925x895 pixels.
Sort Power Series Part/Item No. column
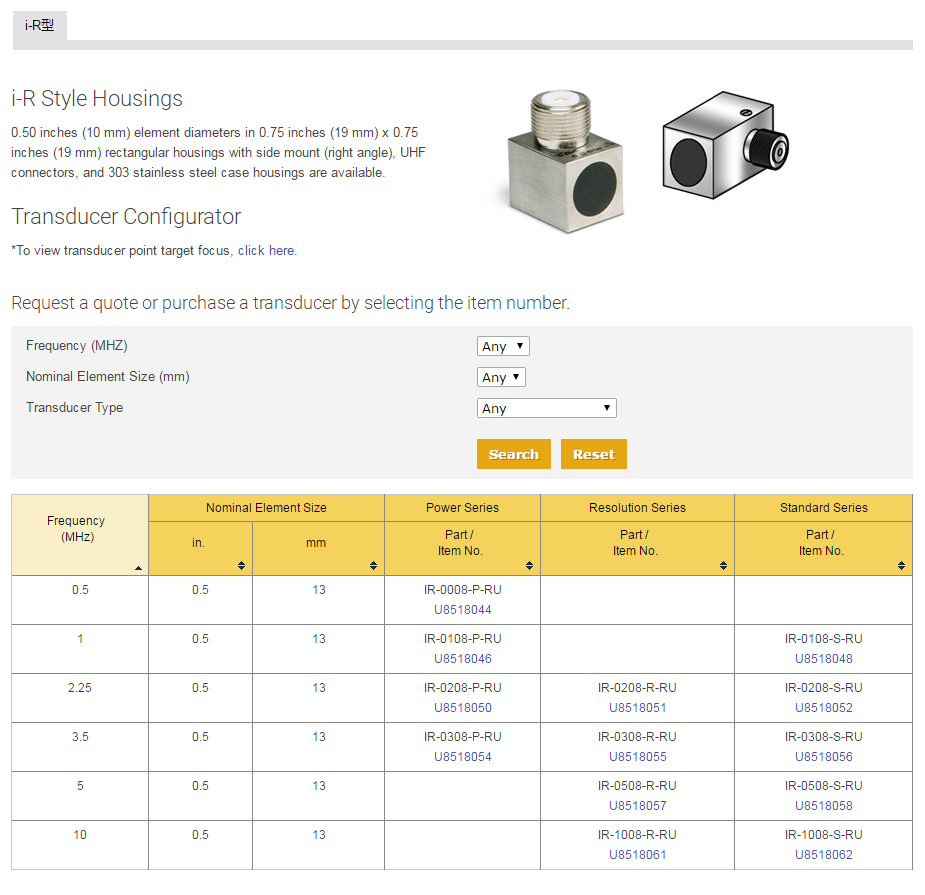[529, 566]
